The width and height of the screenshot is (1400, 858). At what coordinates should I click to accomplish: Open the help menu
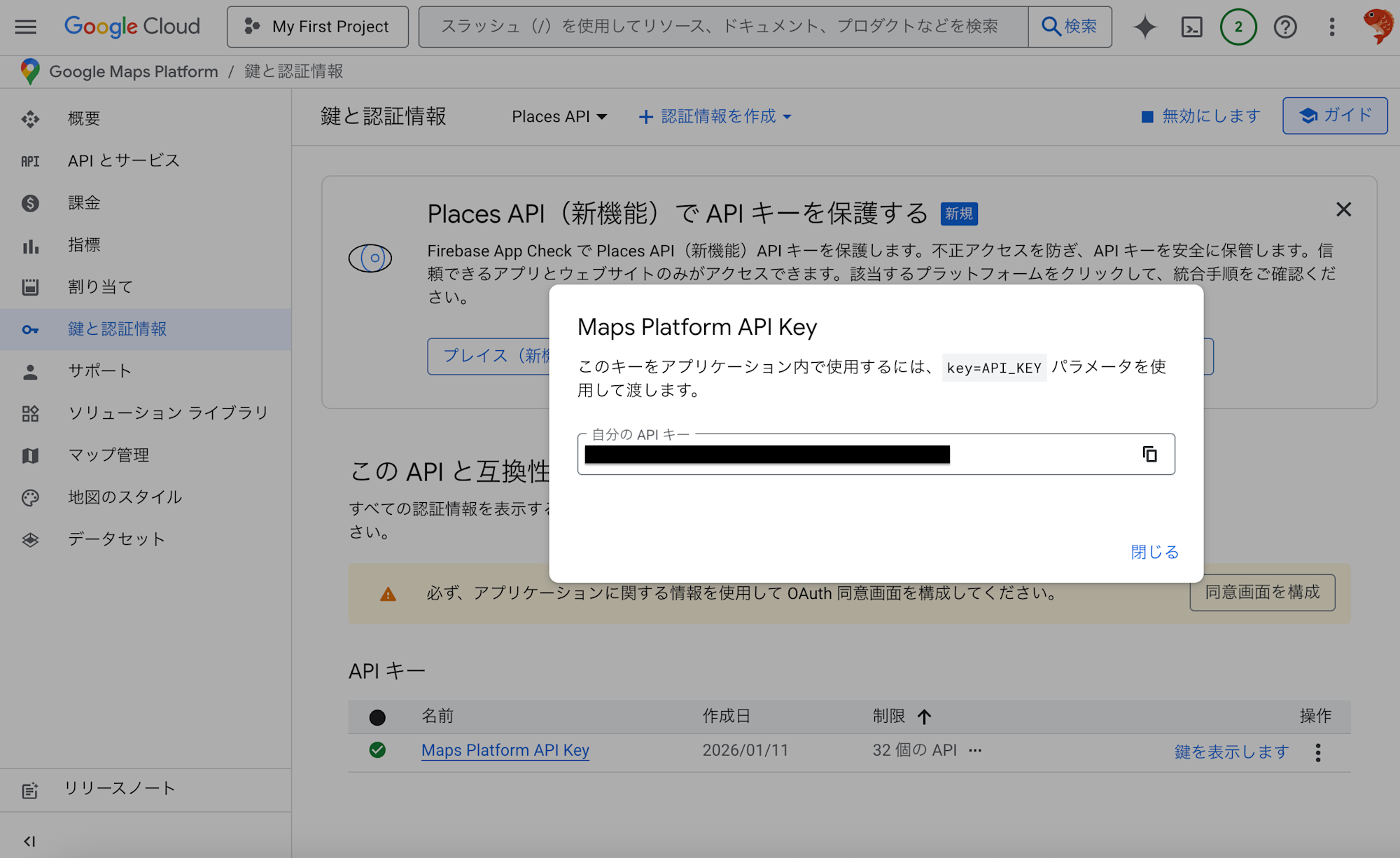tap(1285, 27)
